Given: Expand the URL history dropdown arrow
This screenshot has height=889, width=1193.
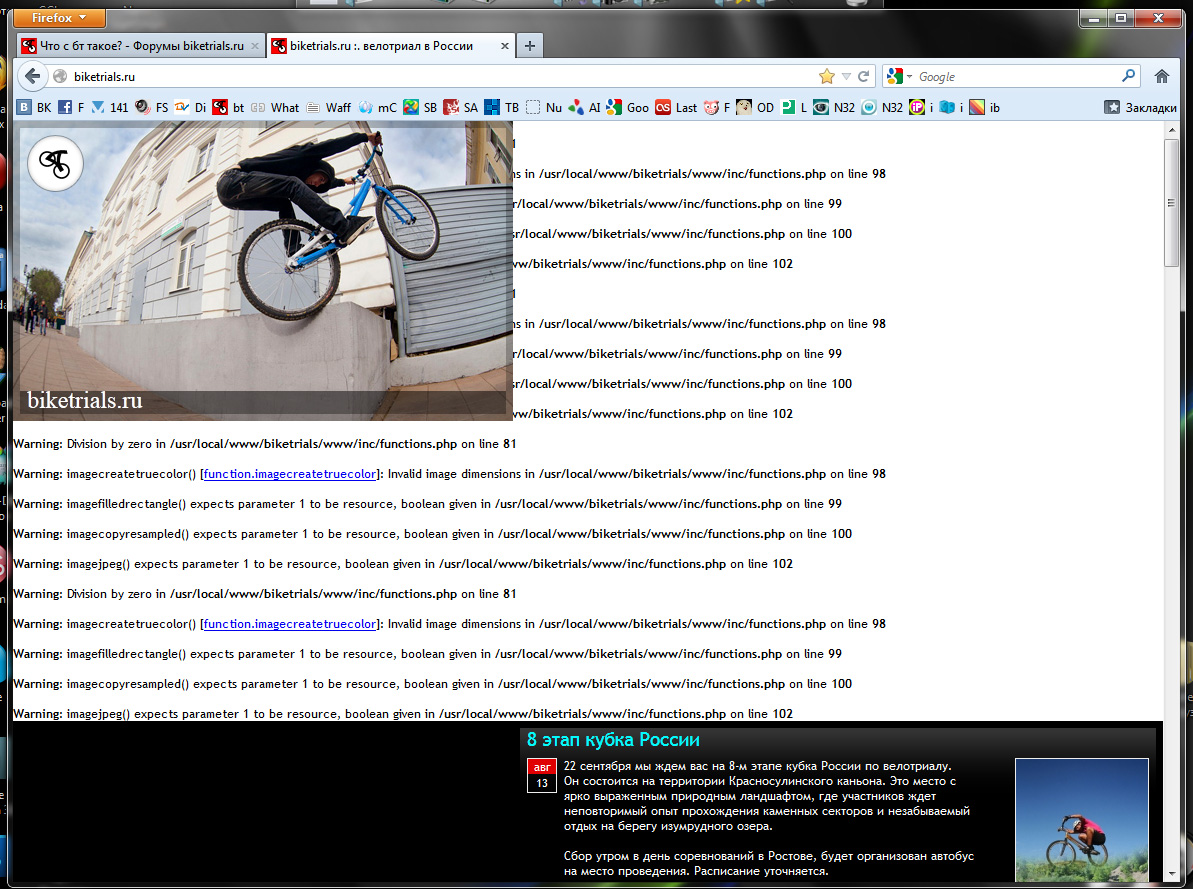Looking at the screenshot, I should tap(846, 76).
